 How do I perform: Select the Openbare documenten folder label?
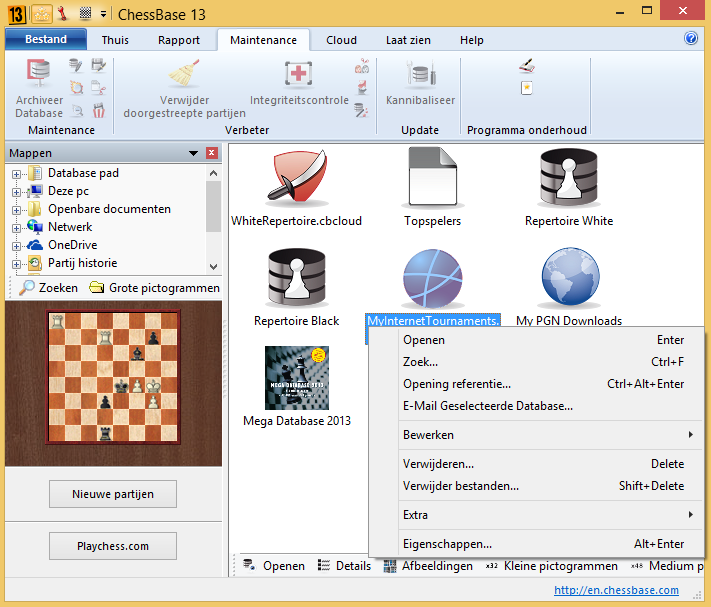tap(109, 209)
